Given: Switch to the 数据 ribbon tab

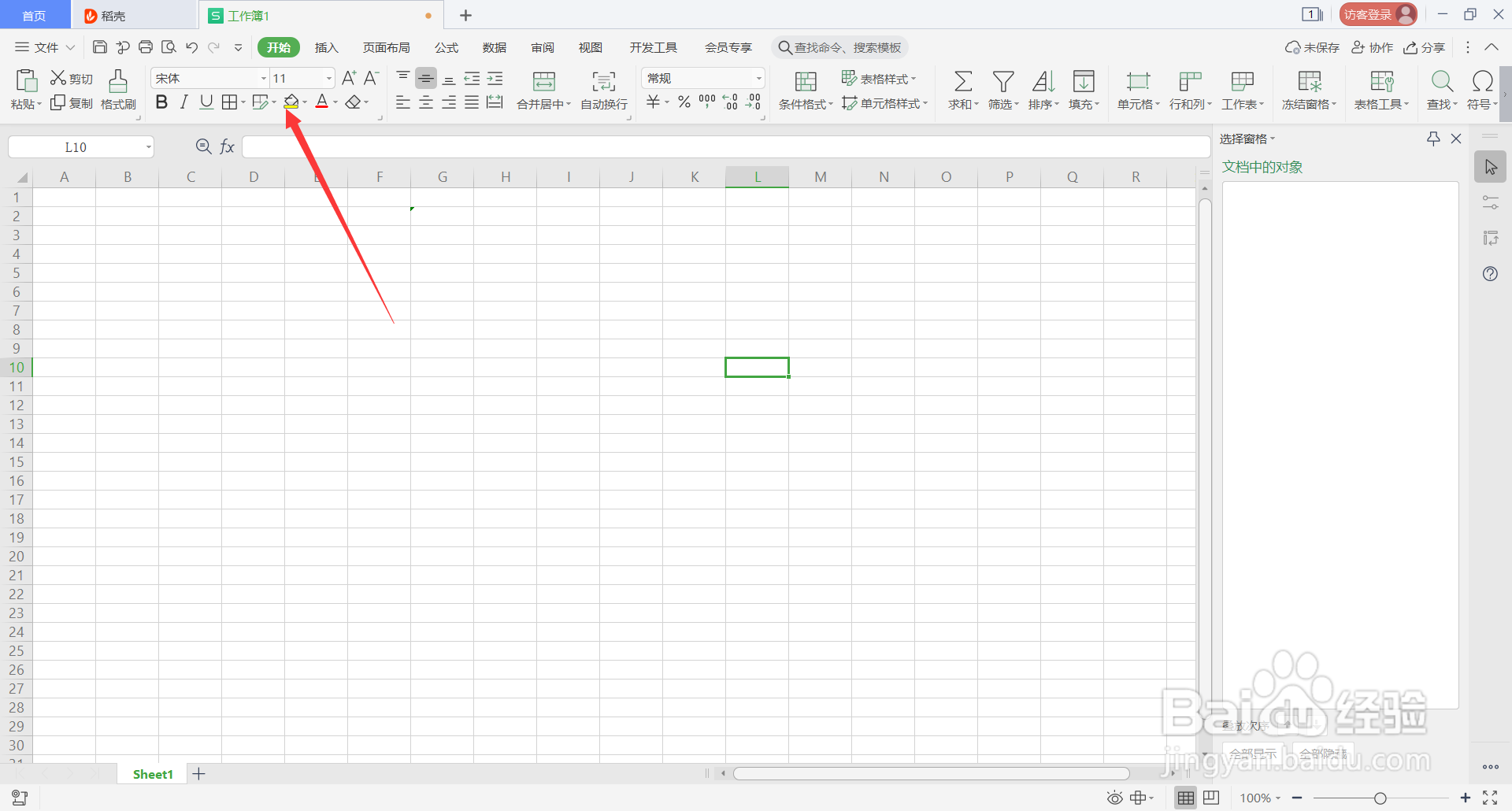Looking at the screenshot, I should (x=495, y=47).
